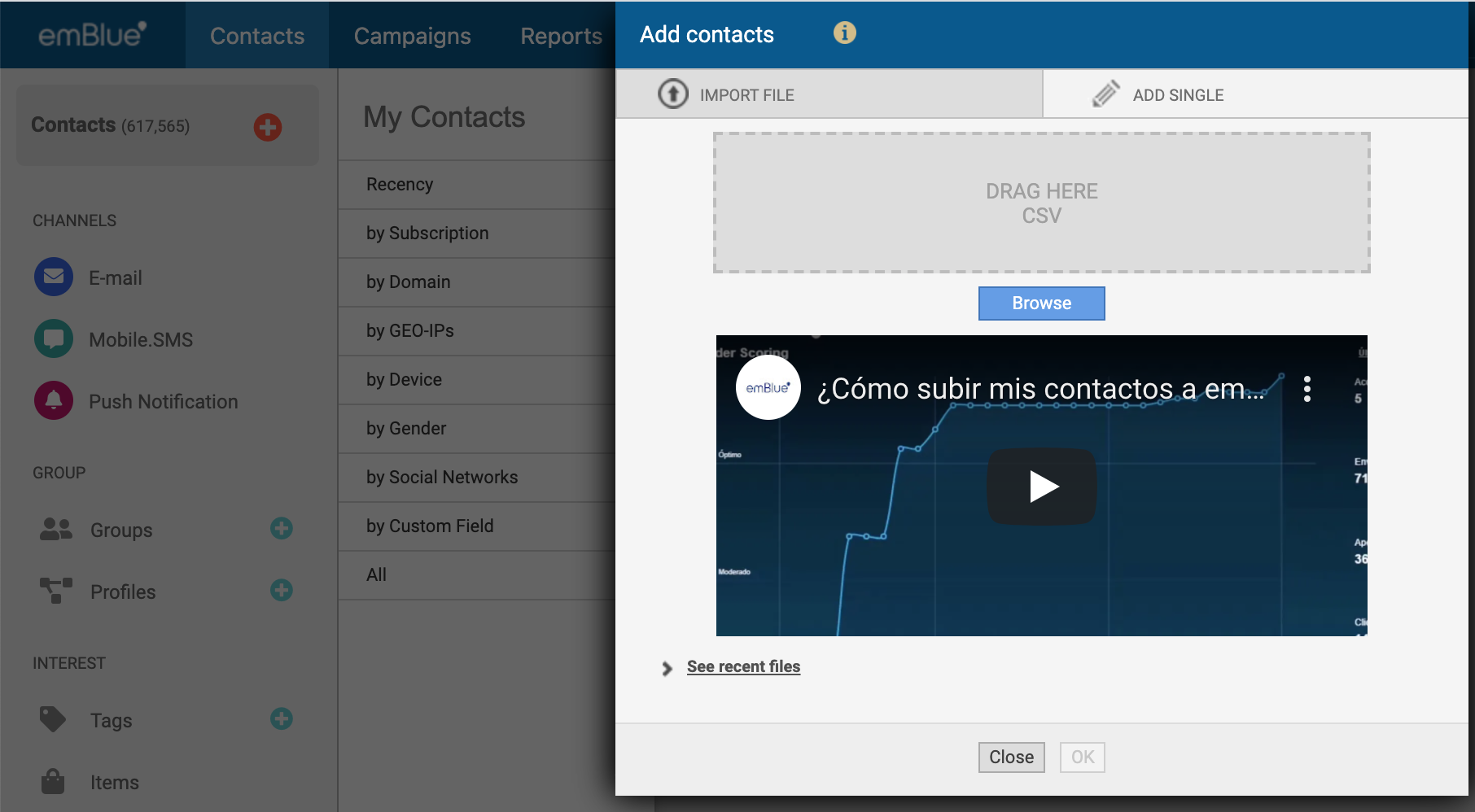Play the contacts upload tutorial video

(1042, 487)
